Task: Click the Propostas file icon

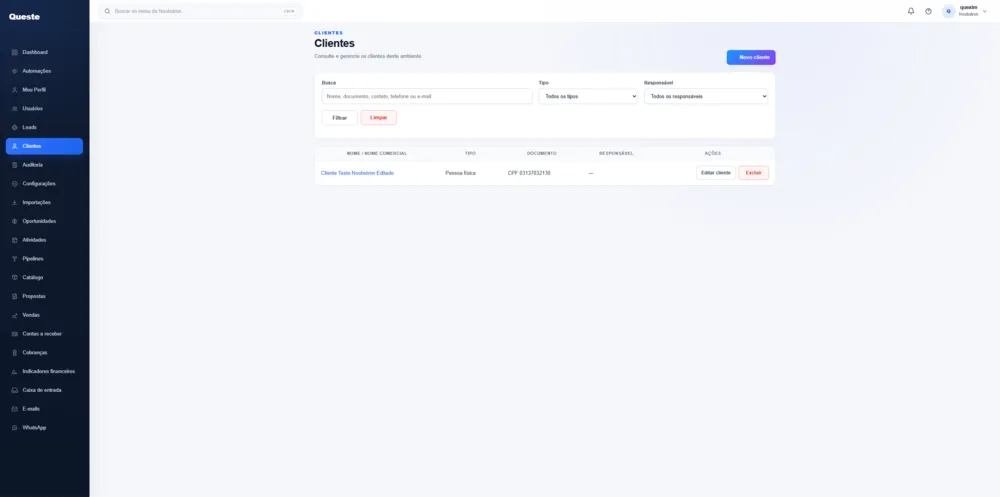Action: pos(15,296)
